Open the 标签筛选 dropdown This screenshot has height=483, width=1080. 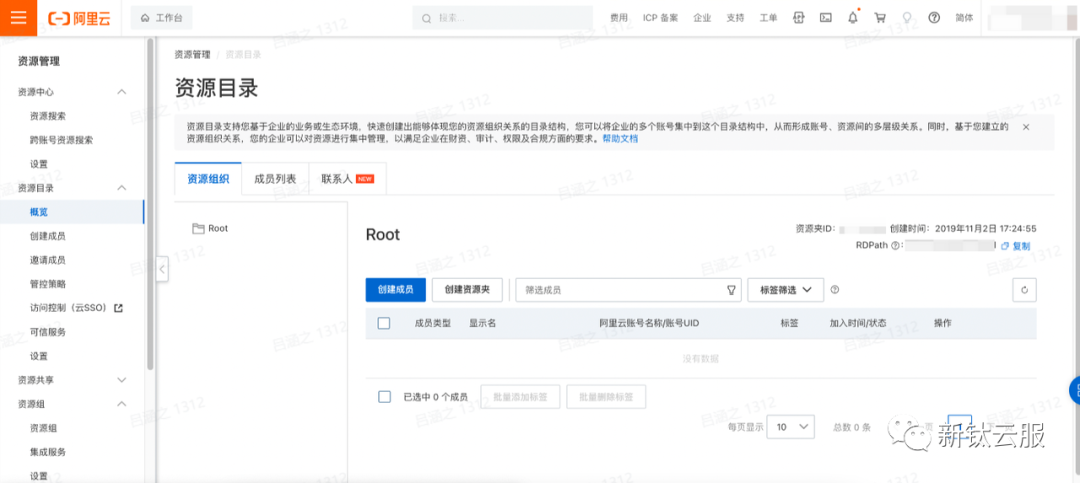(x=786, y=290)
